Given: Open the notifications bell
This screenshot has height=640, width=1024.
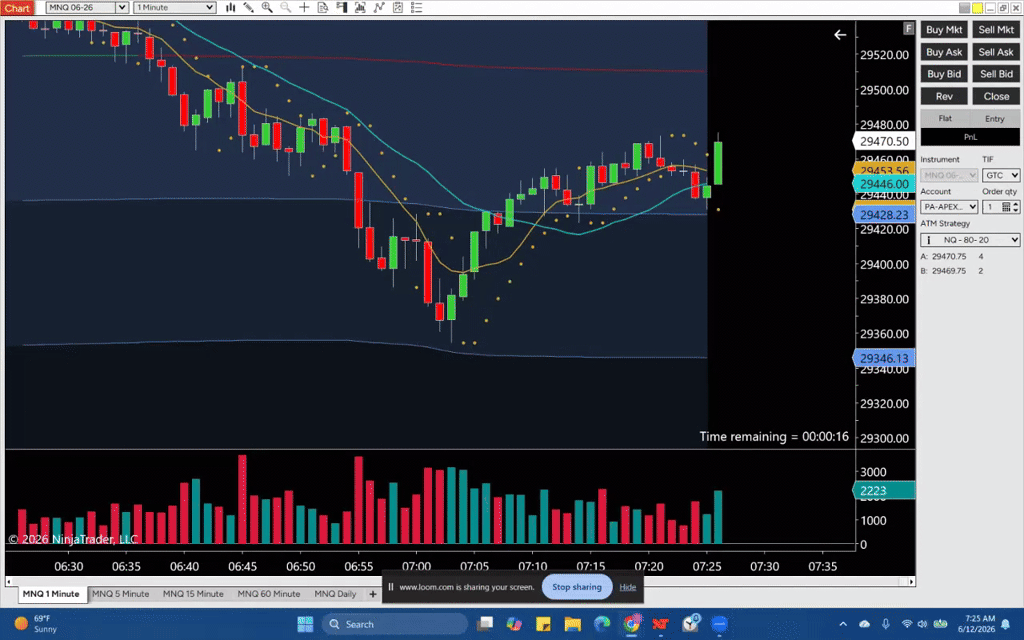Looking at the screenshot, I should click(1006, 624).
